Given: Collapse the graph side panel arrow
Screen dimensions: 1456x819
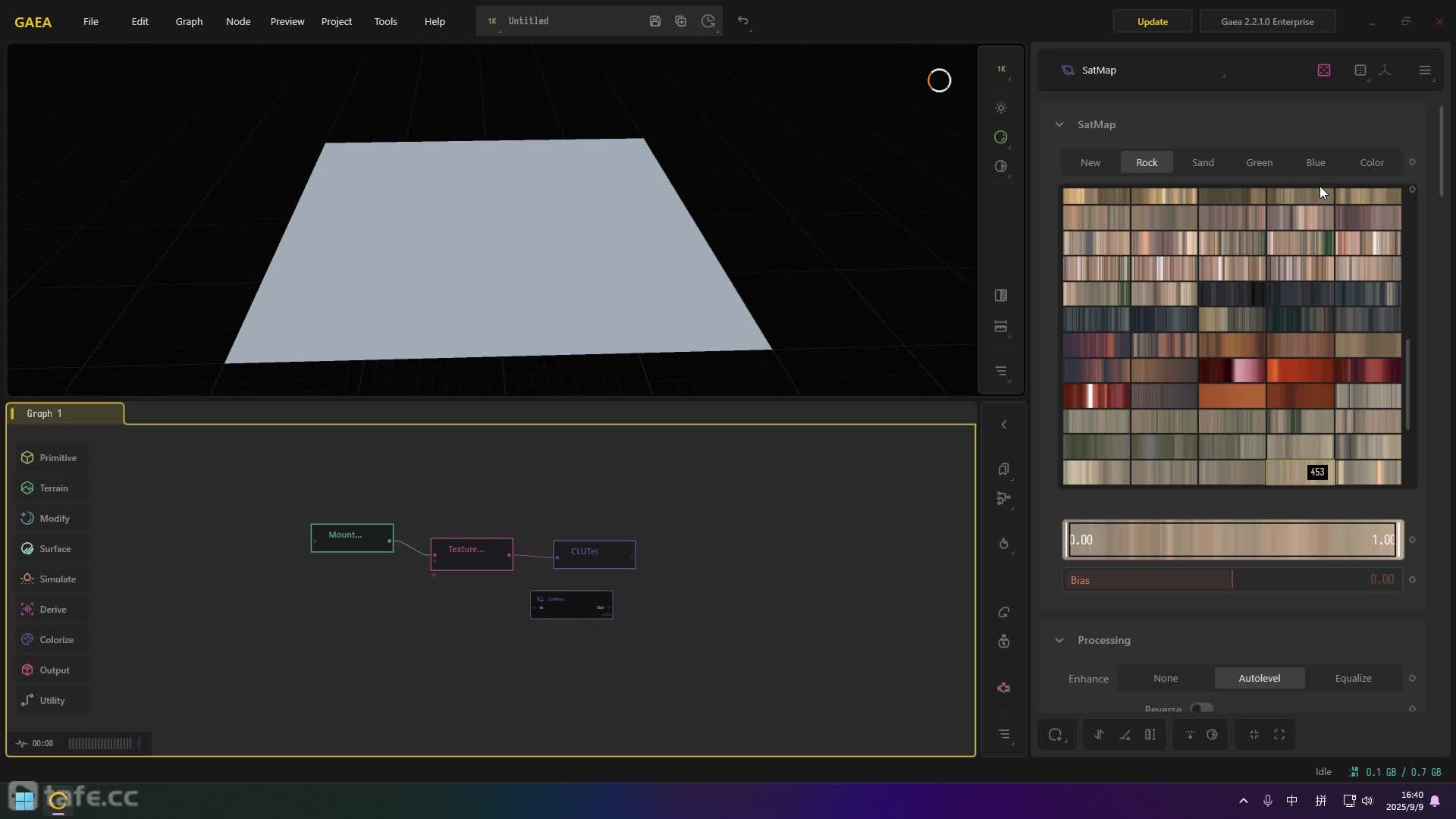Looking at the screenshot, I should coord(1004,425).
